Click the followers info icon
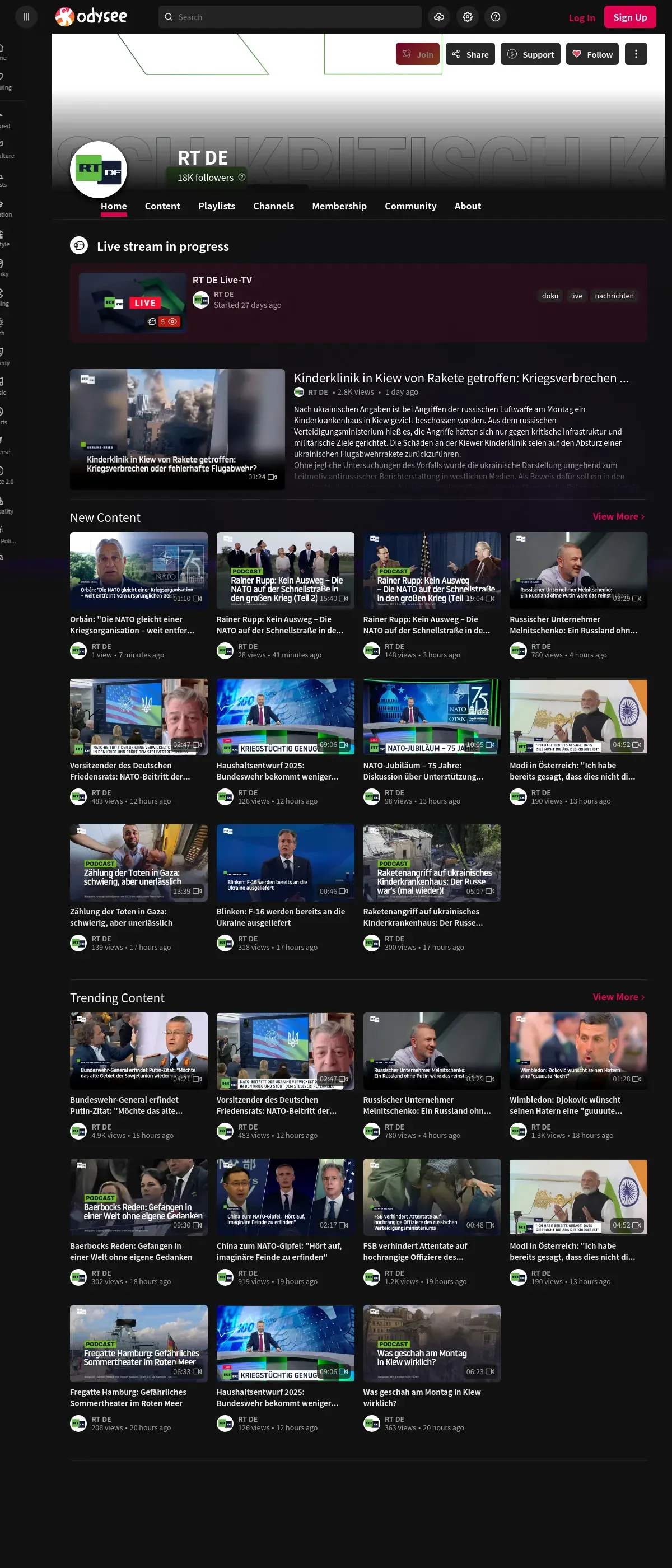This screenshot has width=672, height=1568. (x=242, y=177)
